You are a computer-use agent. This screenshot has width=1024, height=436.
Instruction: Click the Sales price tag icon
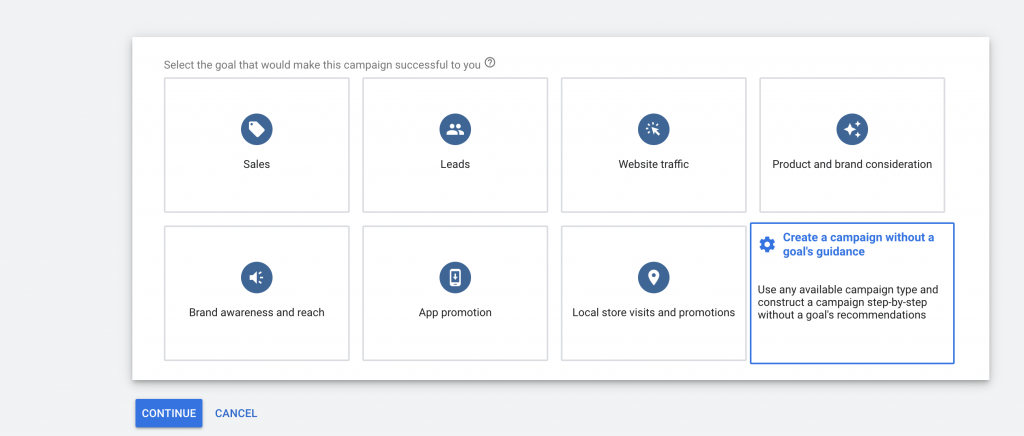pyautogui.click(x=256, y=129)
